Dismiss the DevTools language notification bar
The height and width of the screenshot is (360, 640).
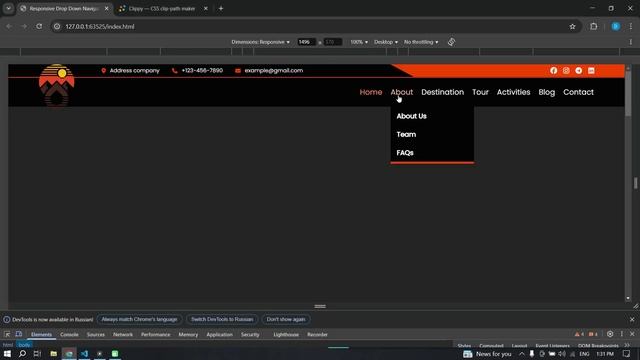coord(632,319)
